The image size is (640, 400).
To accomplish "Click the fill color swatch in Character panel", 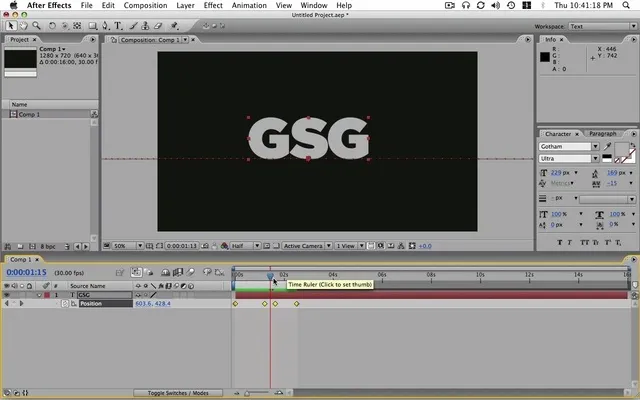I will point(621,149).
